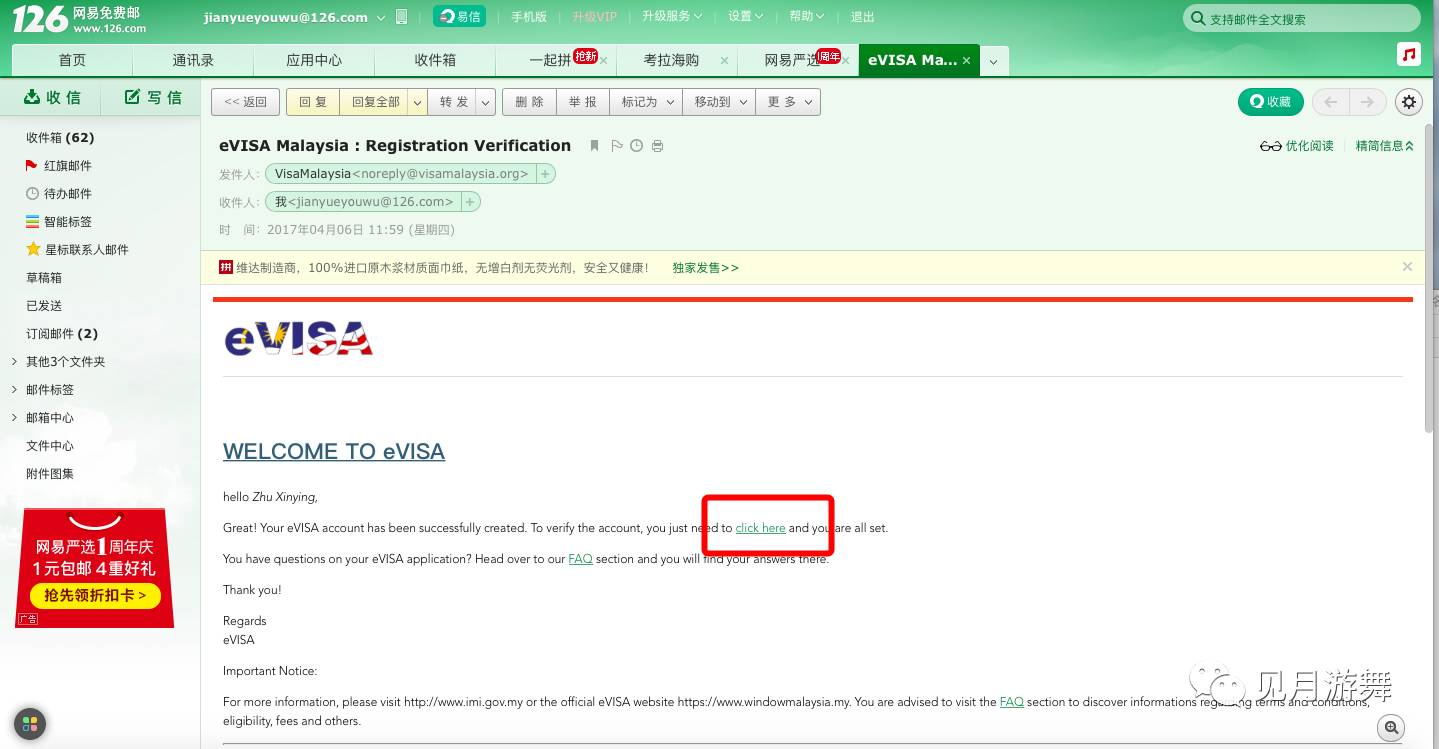Click 写信 to compose mail
This screenshot has height=749, width=1439.
pyautogui.click(x=153, y=97)
